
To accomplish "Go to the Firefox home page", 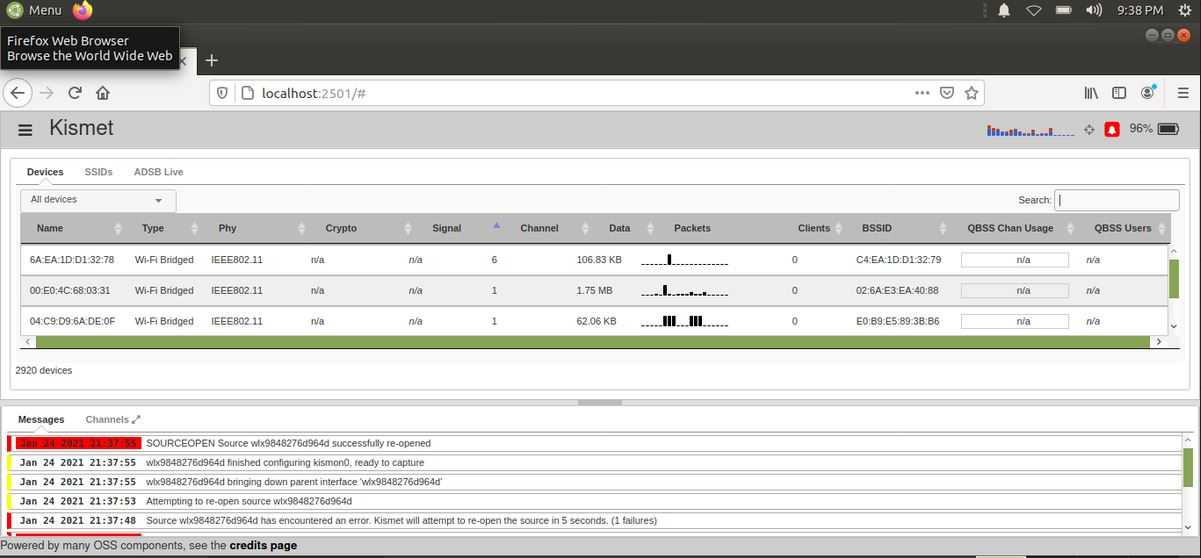I will point(102,93).
